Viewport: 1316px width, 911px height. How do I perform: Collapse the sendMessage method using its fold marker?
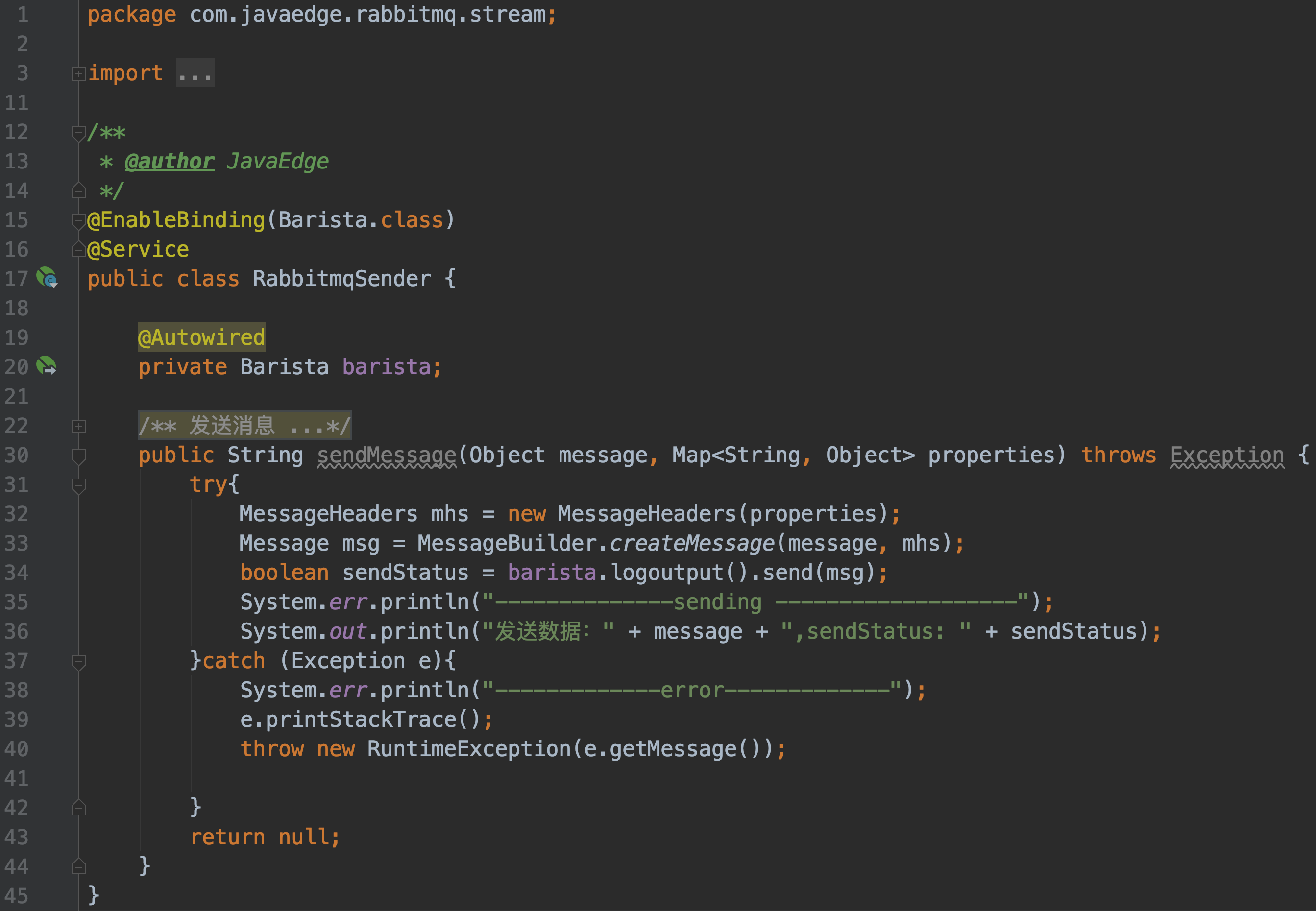click(x=79, y=455)
